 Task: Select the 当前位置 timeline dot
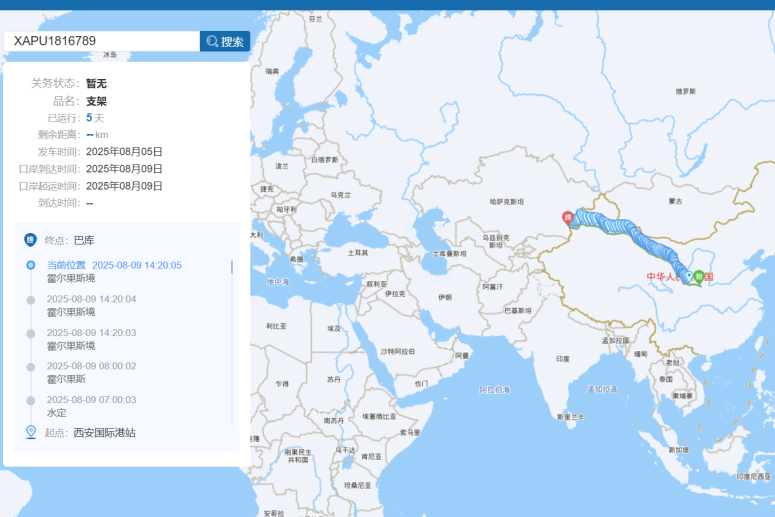coord(31,265)
